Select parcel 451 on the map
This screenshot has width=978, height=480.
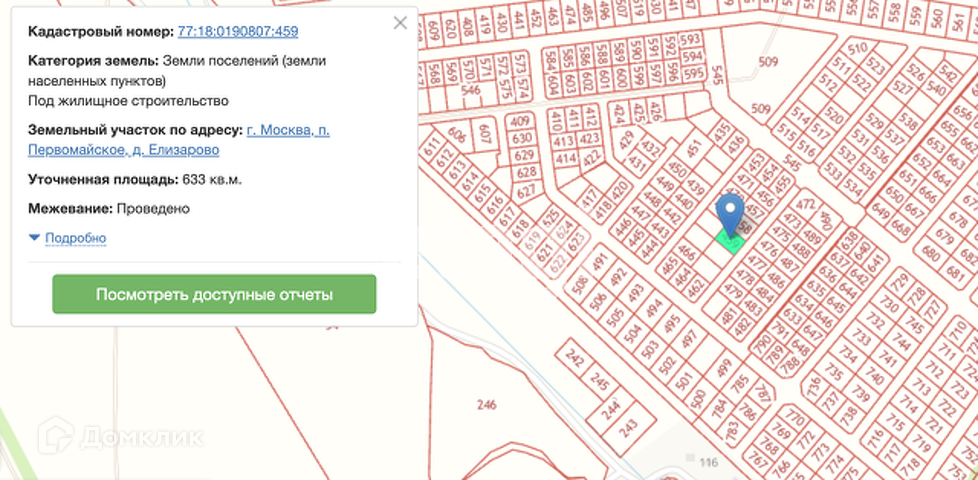(694, 148)
